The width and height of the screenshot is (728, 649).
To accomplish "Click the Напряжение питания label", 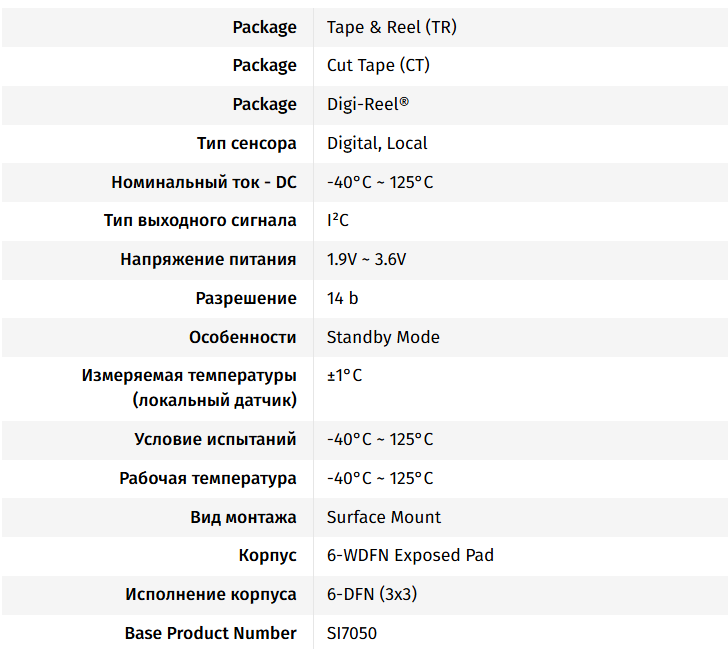I will (x=208, y=259).
